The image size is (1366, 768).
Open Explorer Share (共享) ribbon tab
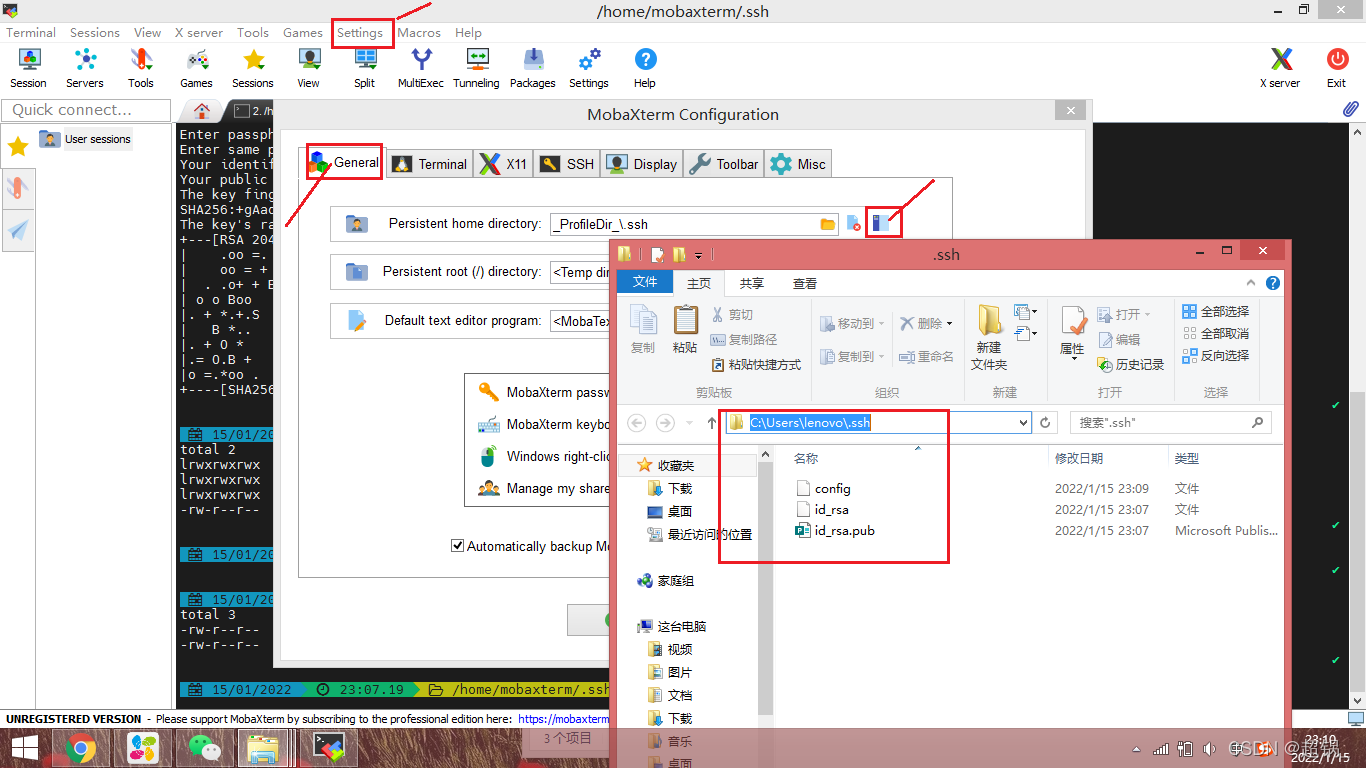point(752,283)
